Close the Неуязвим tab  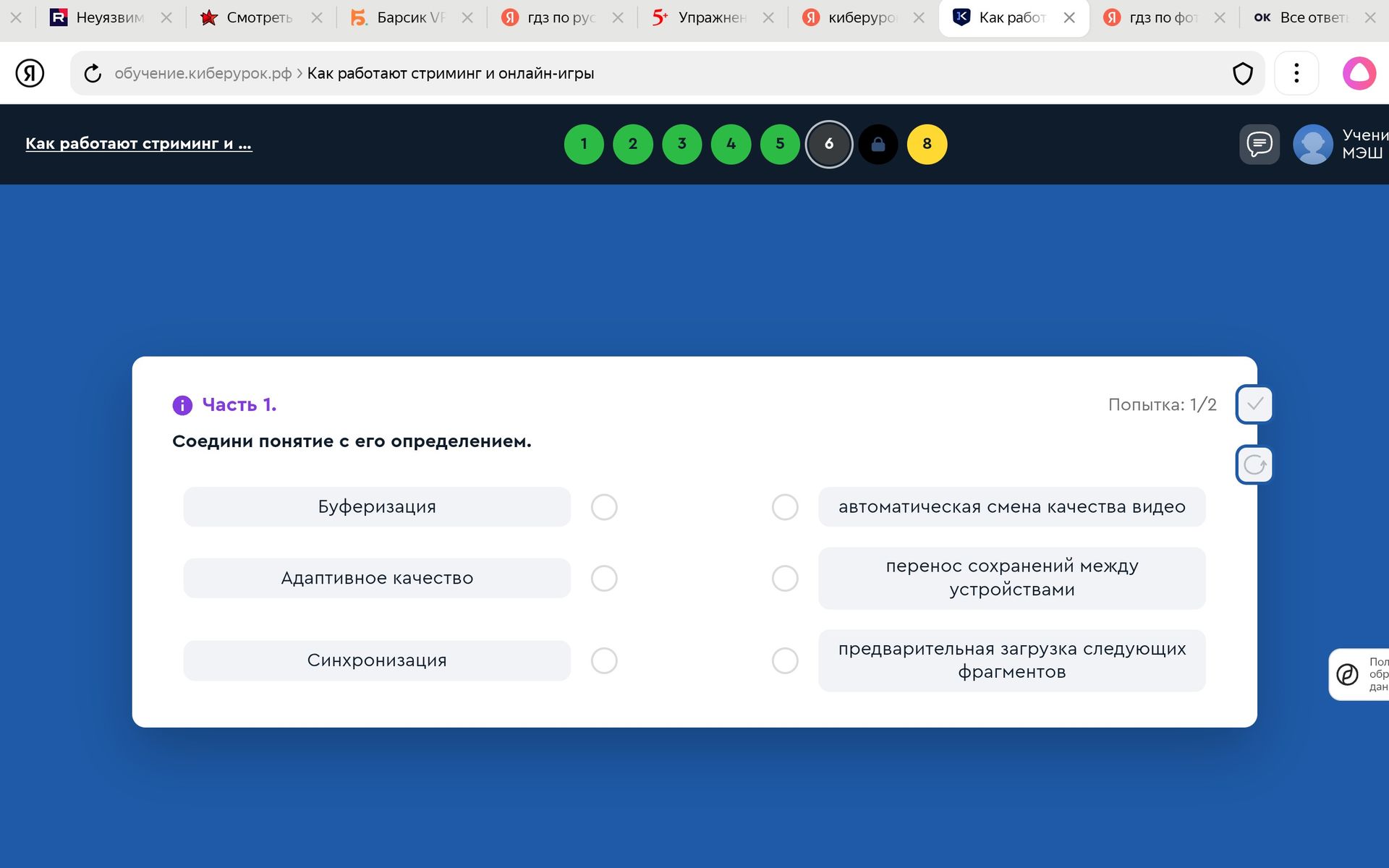pos(166,17)
